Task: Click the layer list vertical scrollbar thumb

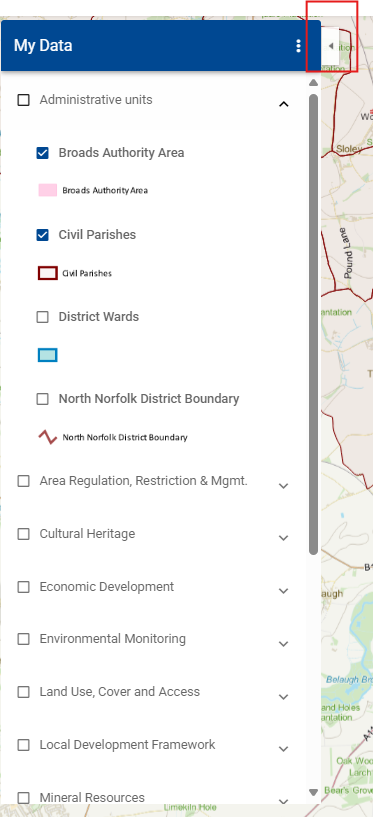Action: click(313, 325)
